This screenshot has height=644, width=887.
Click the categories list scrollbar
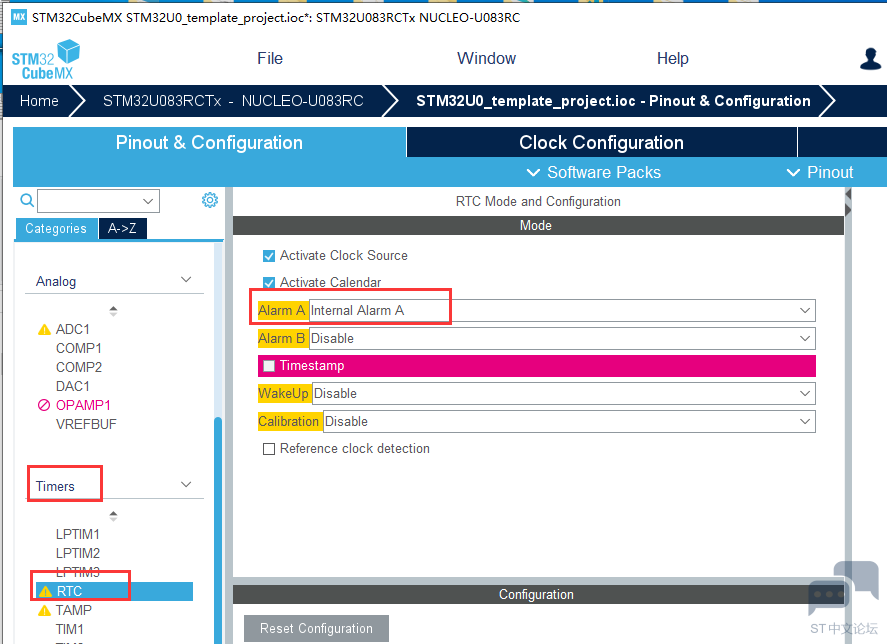(218, 530)
